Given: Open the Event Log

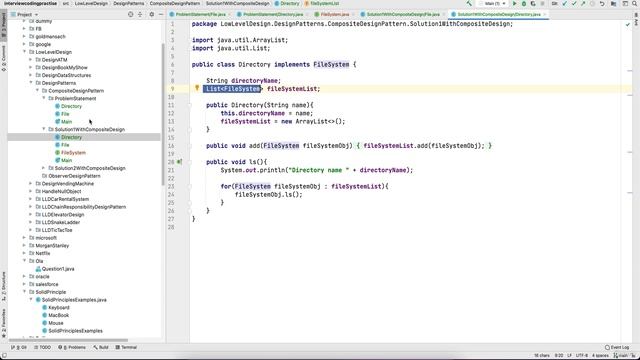Looking at the screenshot, I should (x=617, y=347).
